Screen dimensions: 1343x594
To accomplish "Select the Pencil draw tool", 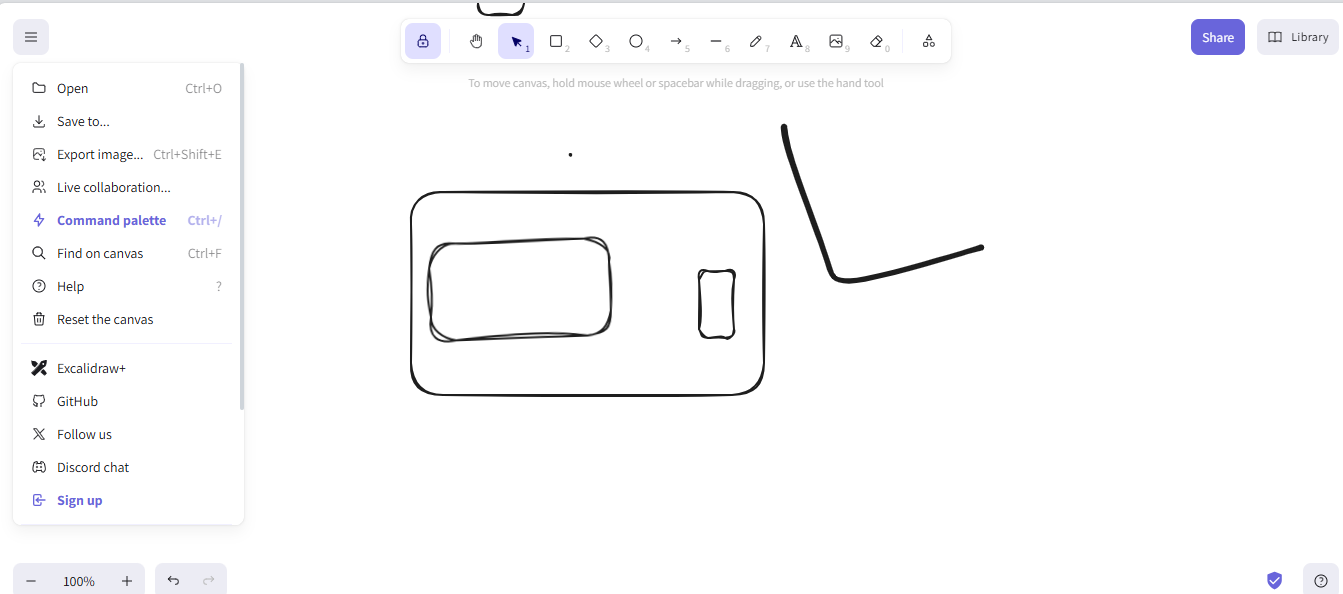I will coord(756,41).
